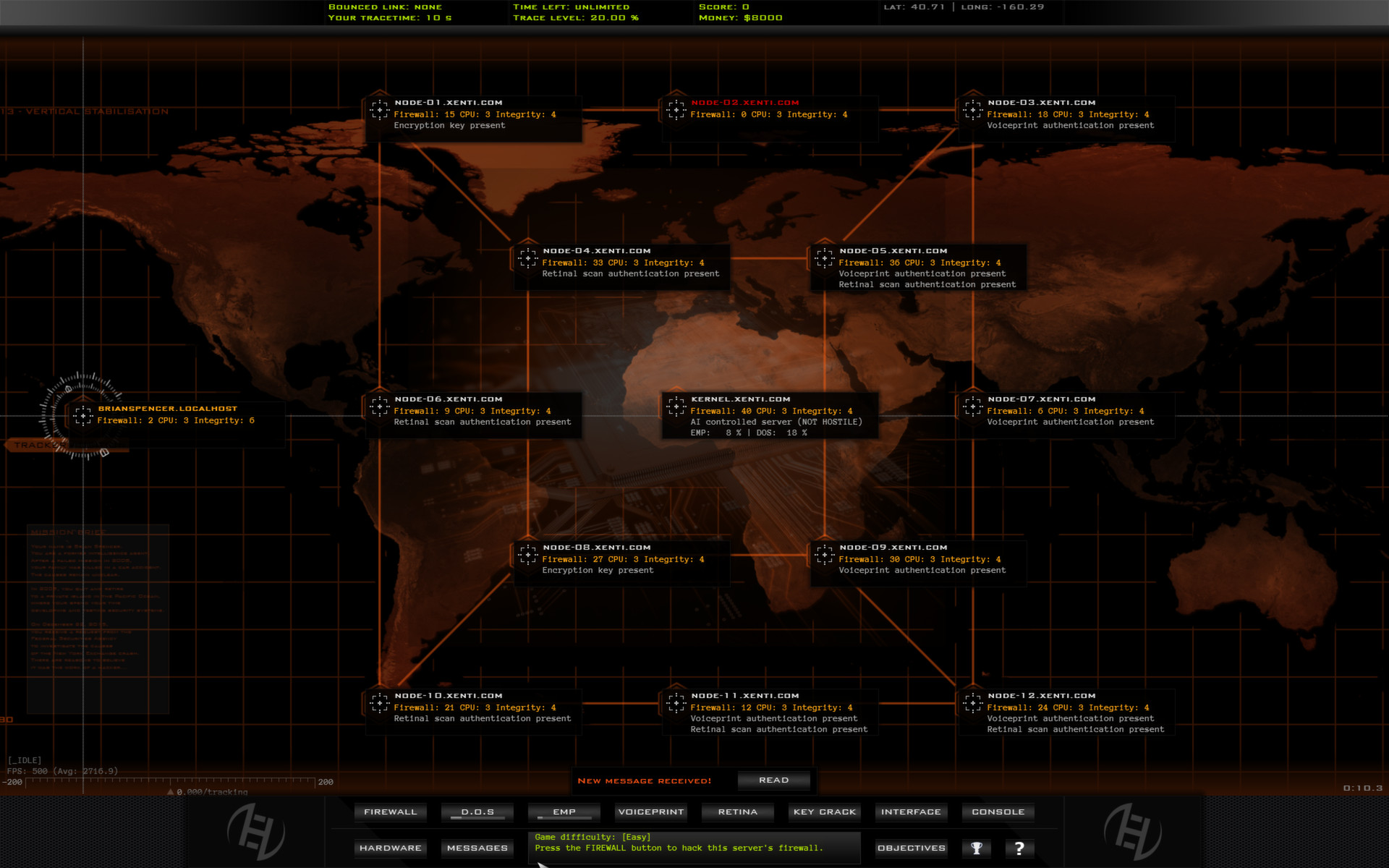Start a D.O.S attack
Image resolution: width=1389 pixels, height=868 pixels.
point(477,812)
